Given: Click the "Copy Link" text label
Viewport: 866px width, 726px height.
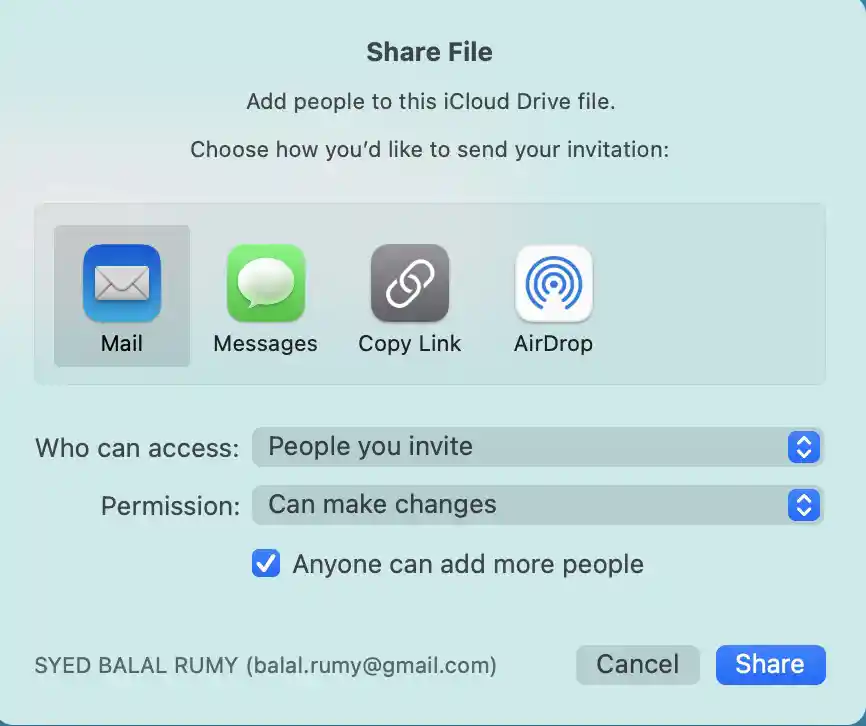Looking at the screenshot, I should 410,344.
